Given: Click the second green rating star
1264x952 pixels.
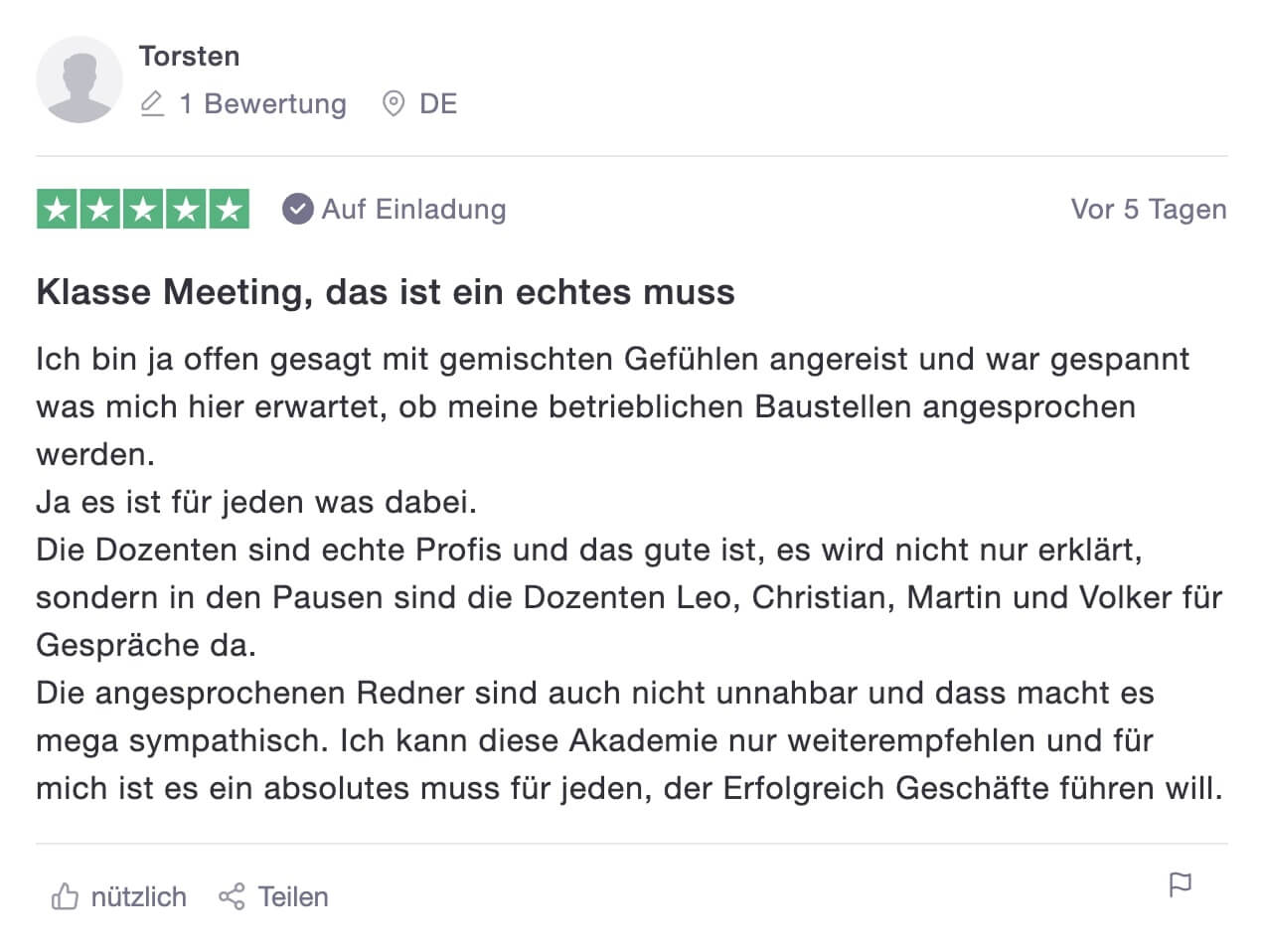Looking at the screenshot, I should pyautogui.click(x=100, y=209).
